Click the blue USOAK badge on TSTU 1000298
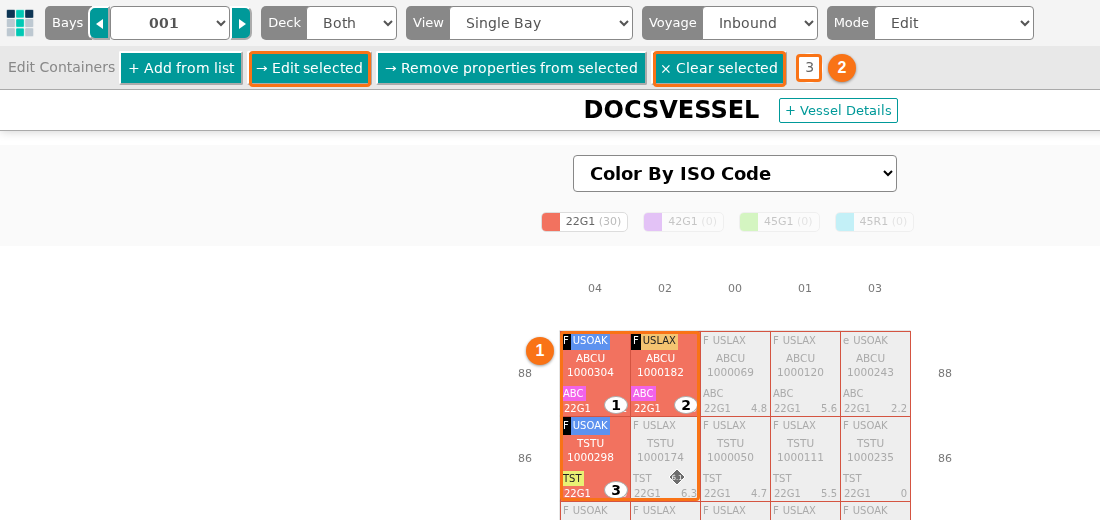The image size is (1100, 520). [x=590, y=426]
